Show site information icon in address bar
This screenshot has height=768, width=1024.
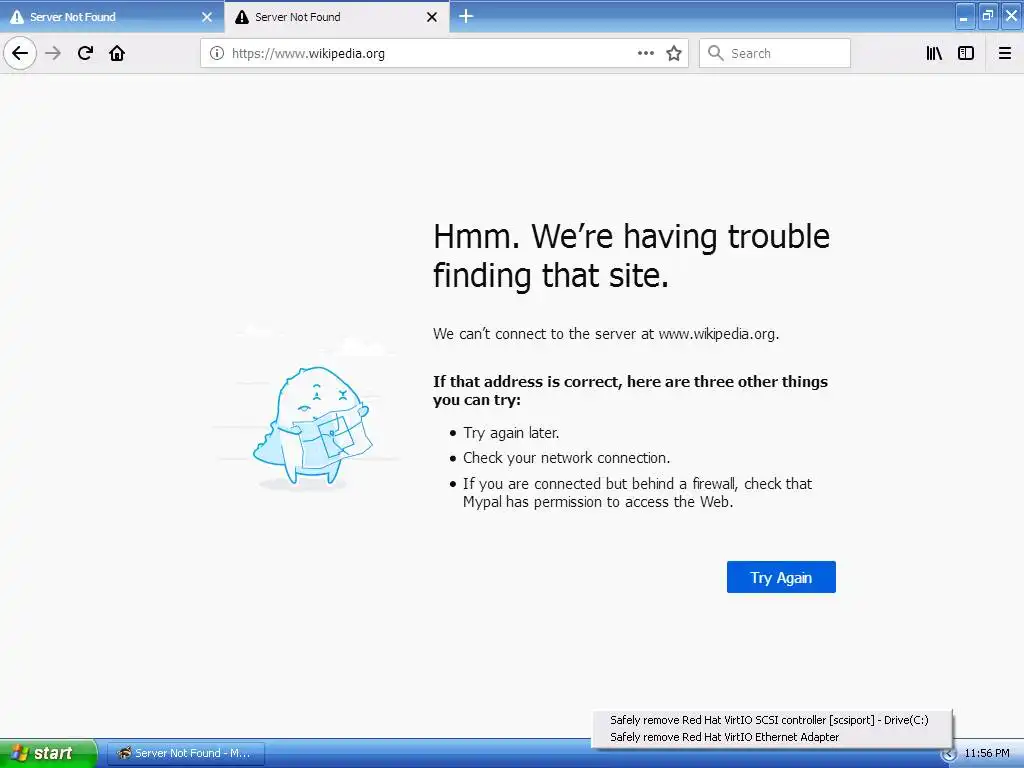(x=217, y=53)
